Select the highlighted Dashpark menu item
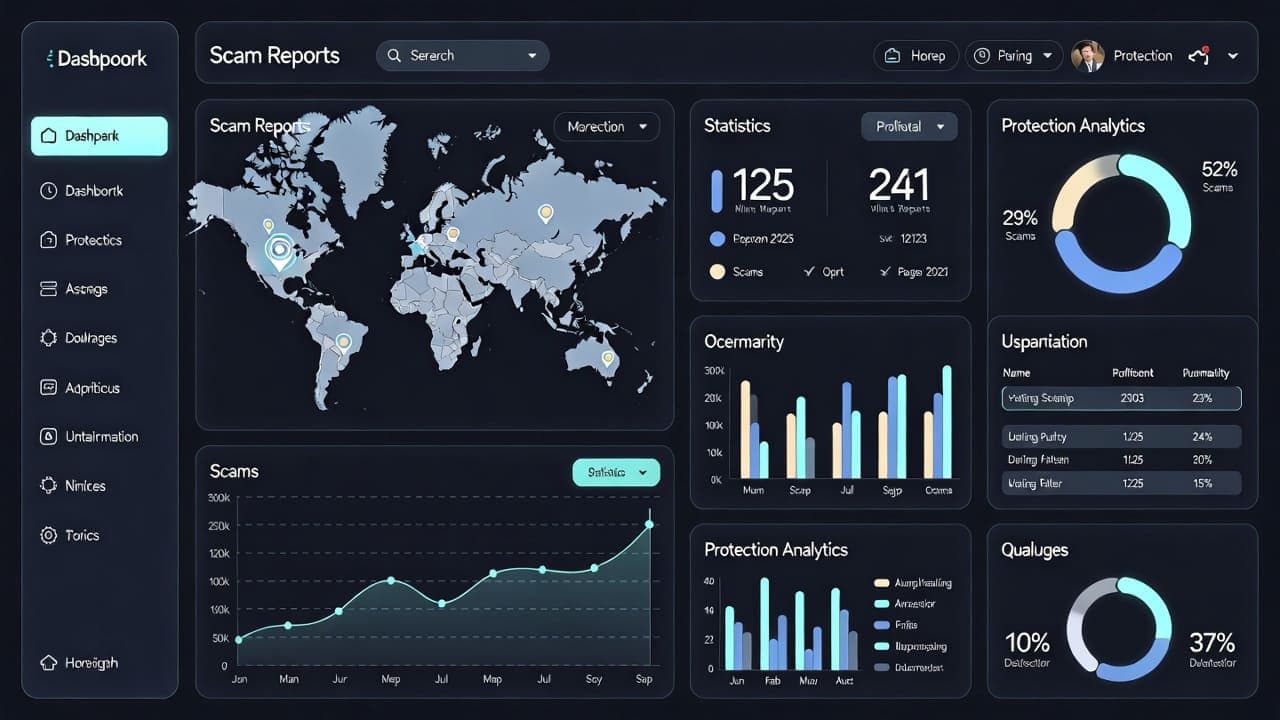 (98, 135)
